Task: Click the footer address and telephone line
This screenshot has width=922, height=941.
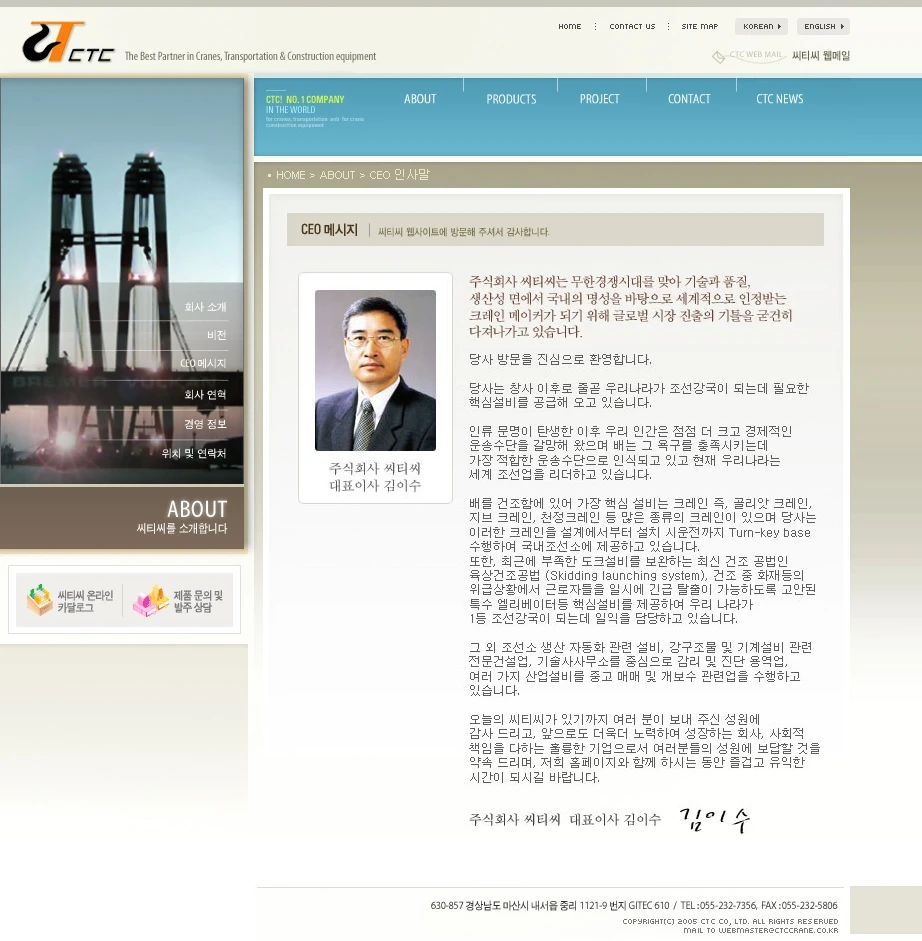Action: coord(634,906)
